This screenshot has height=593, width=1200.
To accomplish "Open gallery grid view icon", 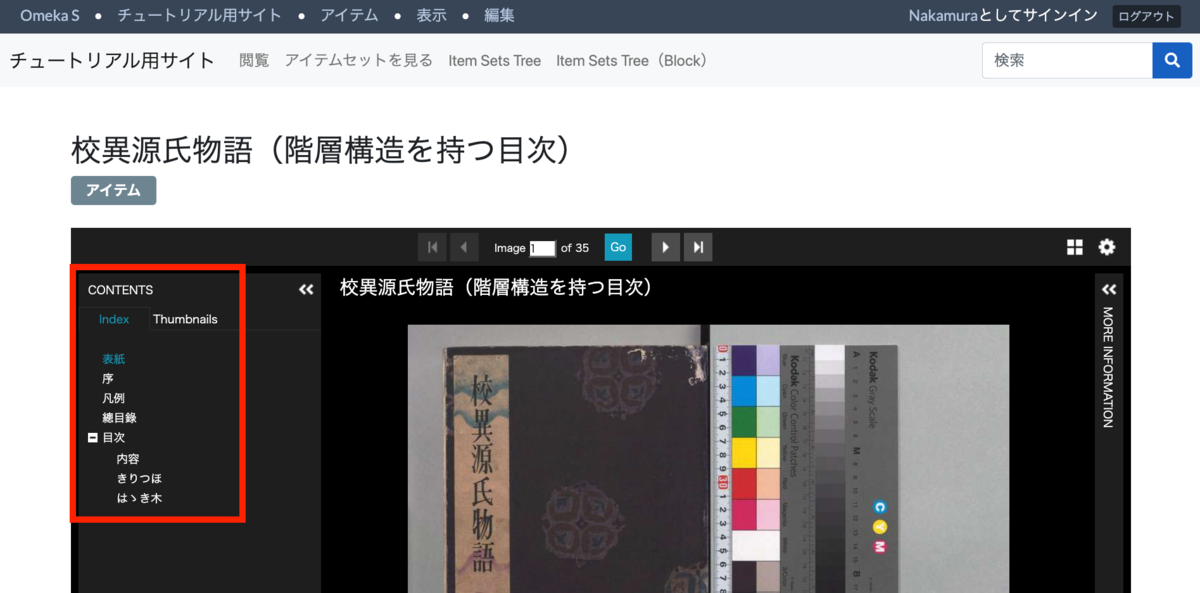I will tap(1075, 247).
